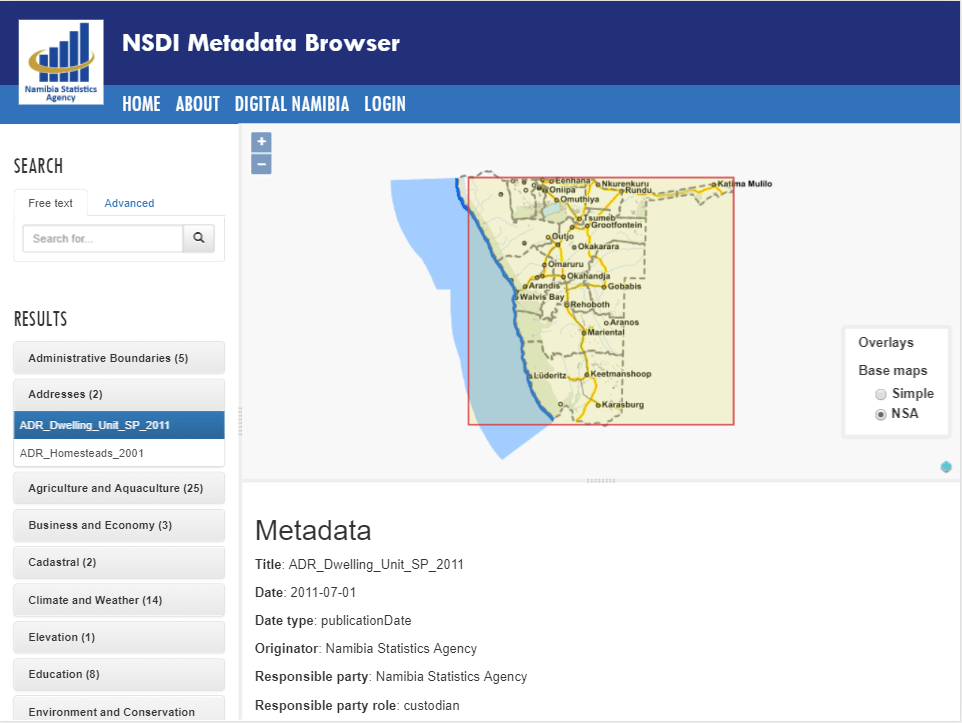Image resolution: width=962 pixels, height=723 pixels.
Task: Select the NSA base map
Action: [x=880, y=414]
